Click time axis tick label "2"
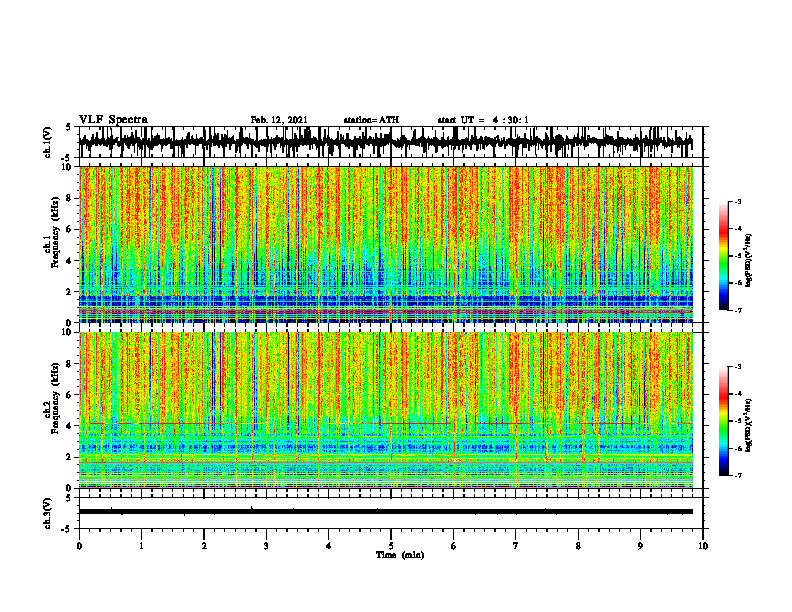Image resolution: width=792 pixels, height=612 pixels. pyautogui.click(x=204, y=546)
